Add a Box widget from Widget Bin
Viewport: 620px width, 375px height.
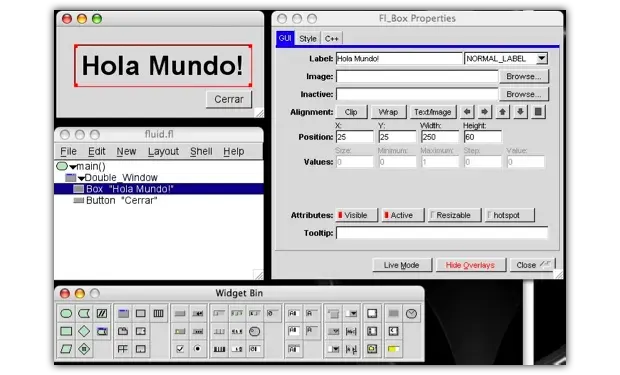393,314
